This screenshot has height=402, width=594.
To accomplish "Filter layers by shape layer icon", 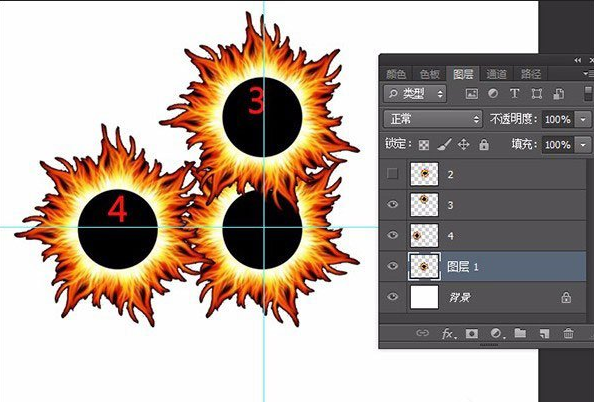I will [x=536, y=94].
